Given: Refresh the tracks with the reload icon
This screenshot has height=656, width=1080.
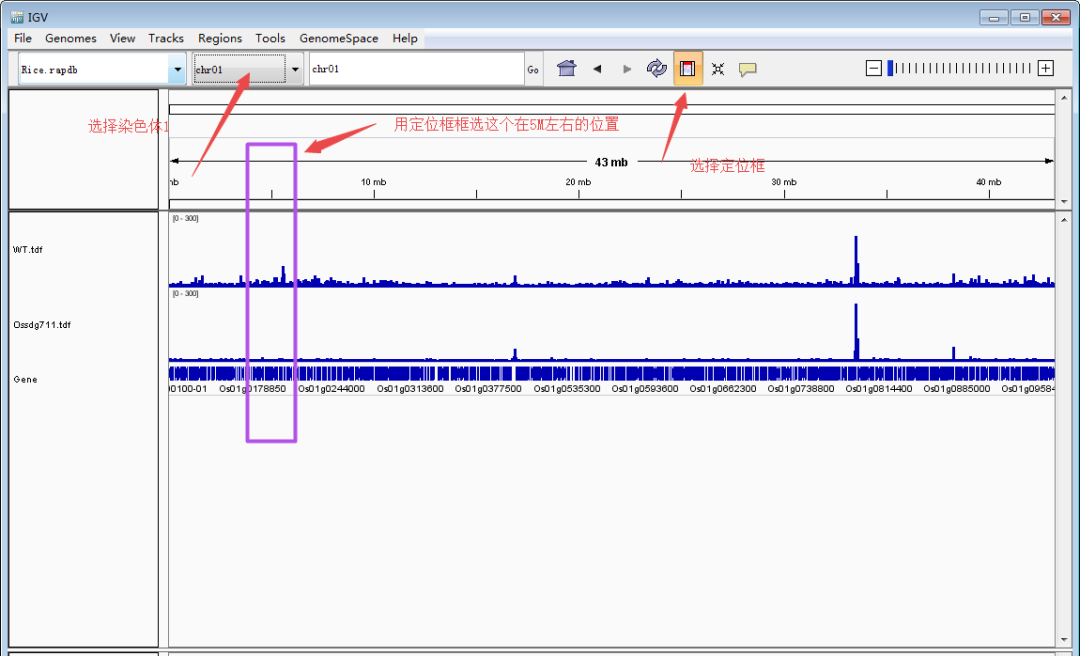Looking at the screenshot, I should point(657,68).
